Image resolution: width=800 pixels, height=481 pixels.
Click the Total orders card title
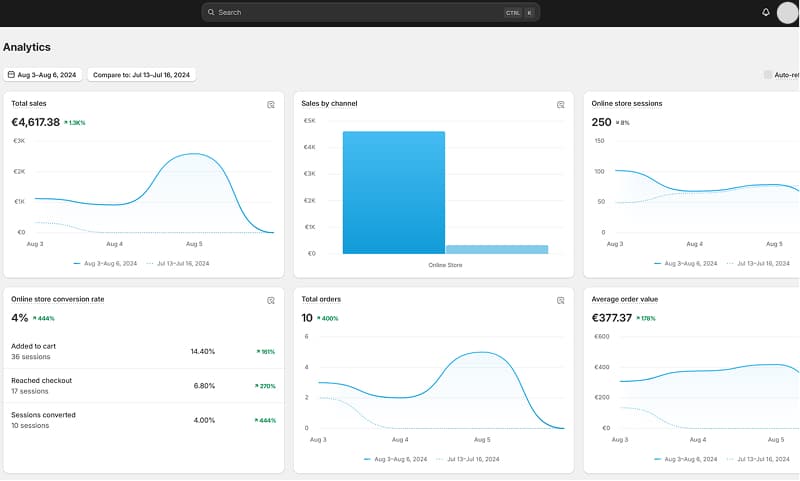321,299
